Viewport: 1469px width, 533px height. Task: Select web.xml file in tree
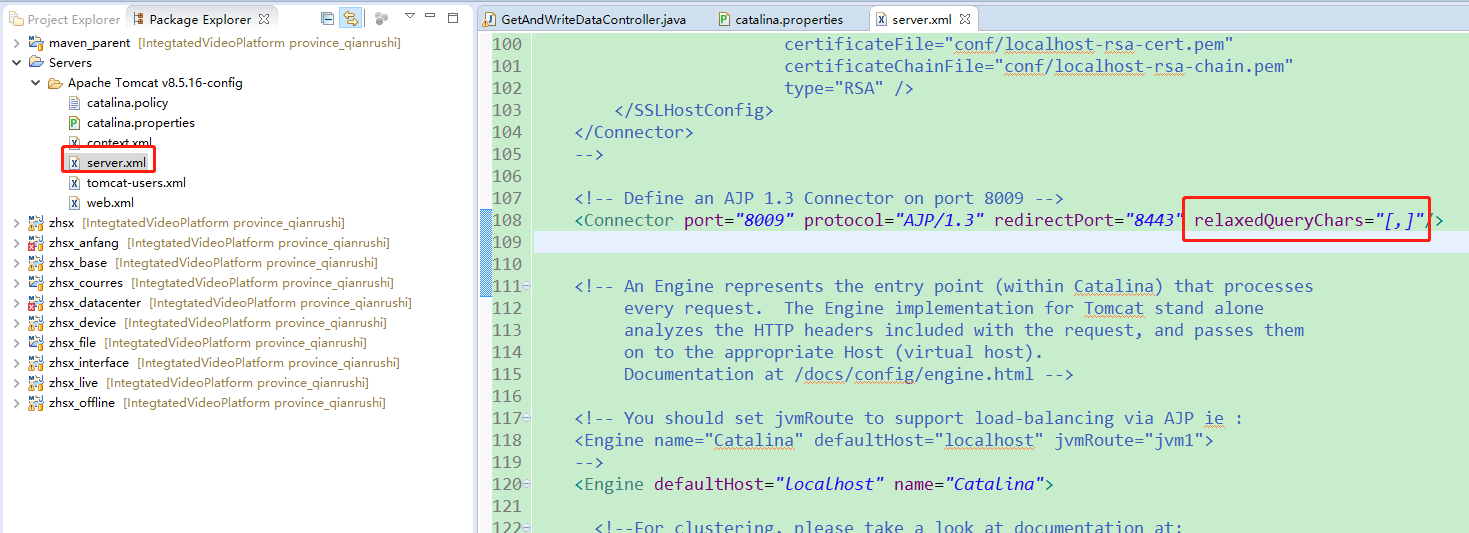[110, 202]
